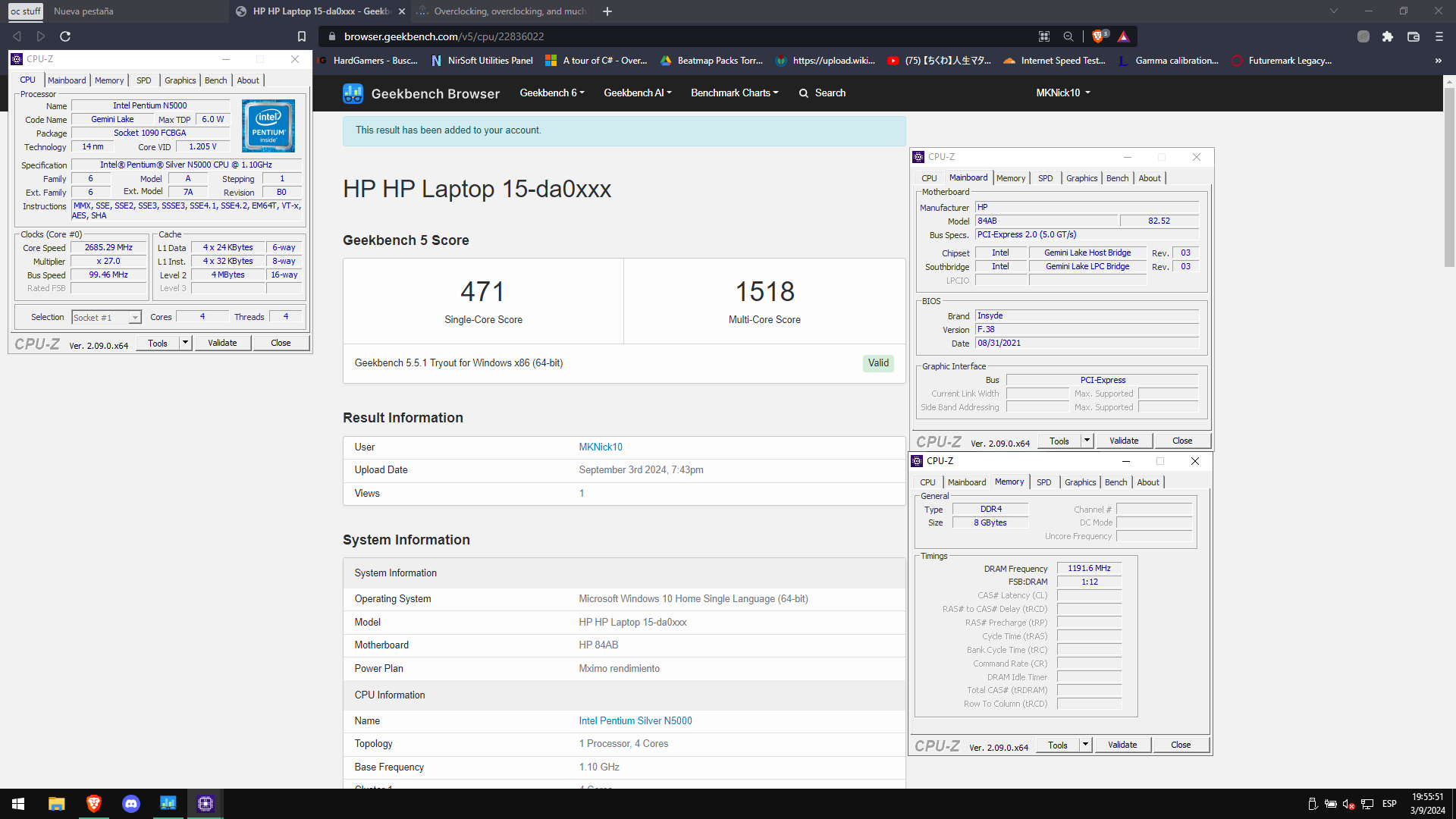1456x819 pixels.
Task: Expand the Benchmark Charts menu
Action: 735,93
